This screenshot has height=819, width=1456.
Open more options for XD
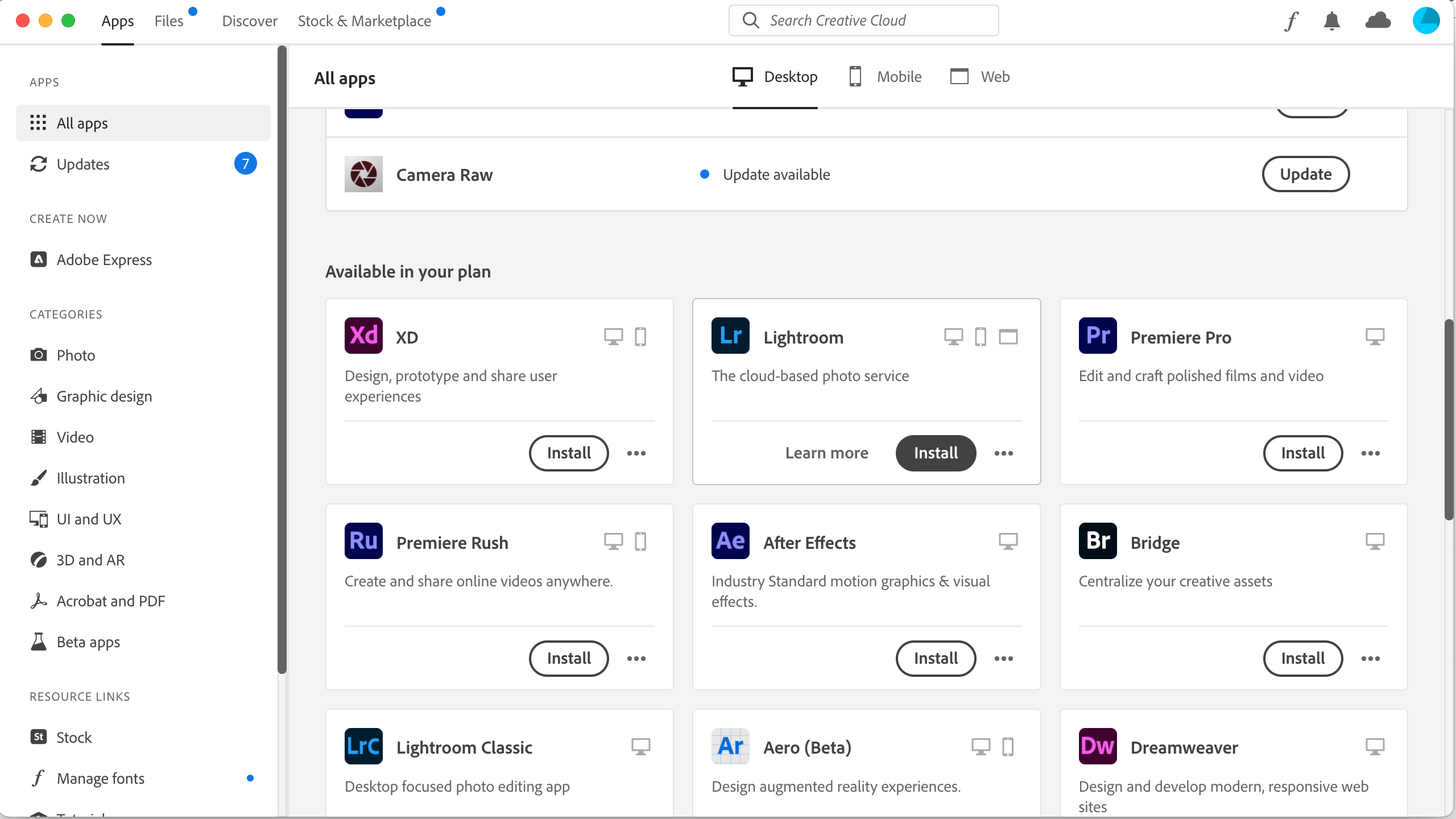point(636,453)
